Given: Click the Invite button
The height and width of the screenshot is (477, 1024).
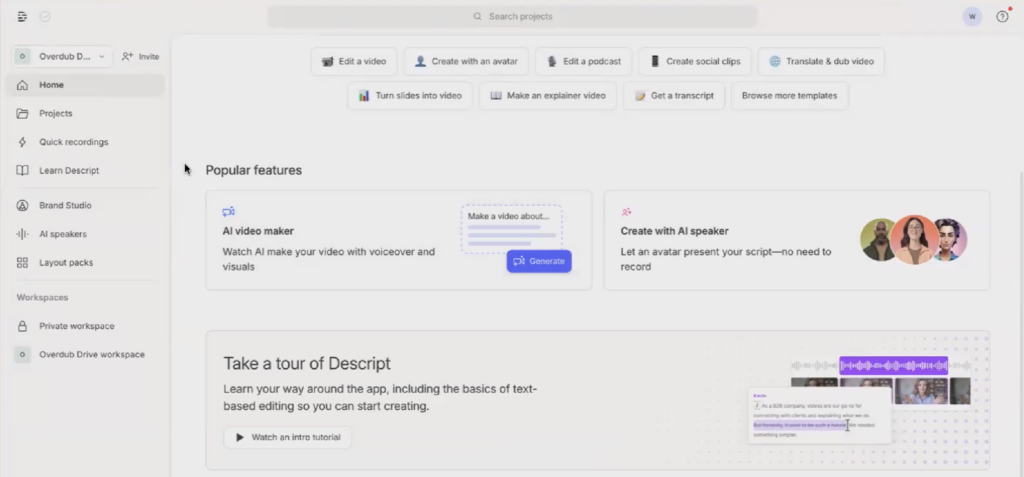Looking at the screenshot, I should coord(140,56).
